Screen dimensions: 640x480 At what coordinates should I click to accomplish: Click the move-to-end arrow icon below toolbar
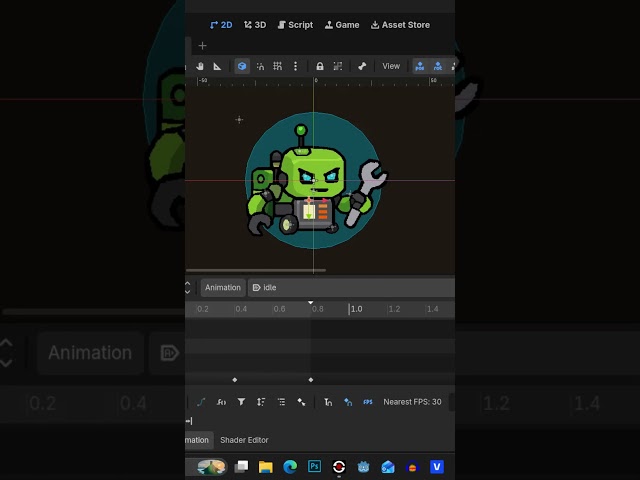pyautogui.click(x=189, y=421)
